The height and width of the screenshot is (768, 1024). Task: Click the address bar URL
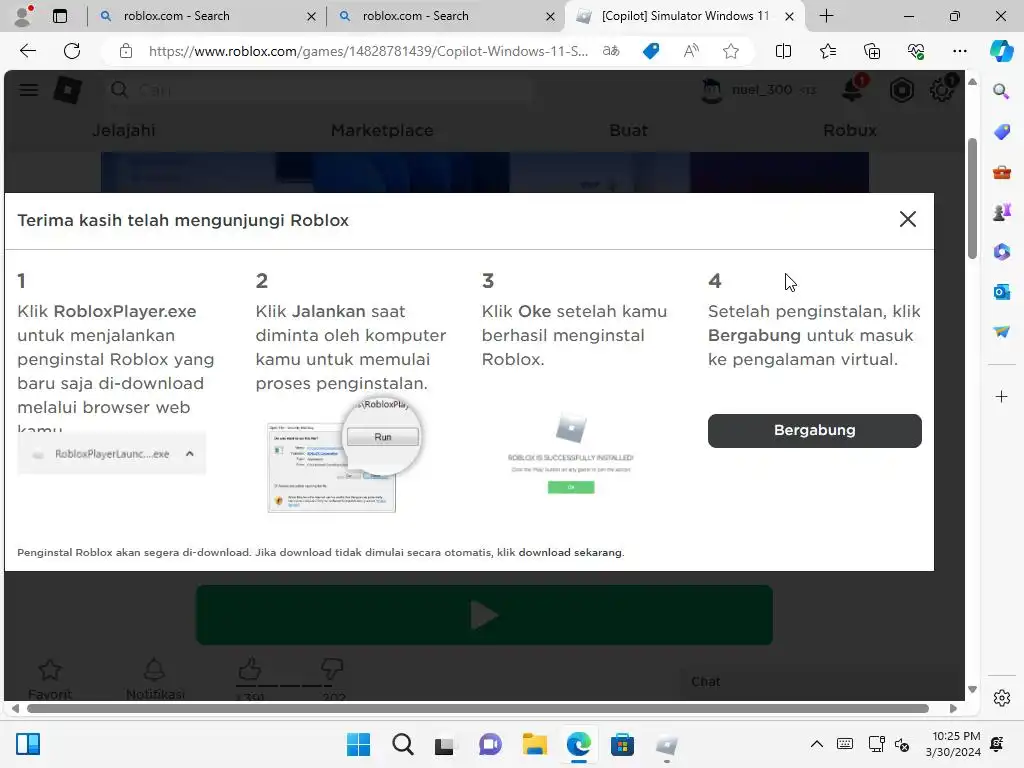pos(368,51)
